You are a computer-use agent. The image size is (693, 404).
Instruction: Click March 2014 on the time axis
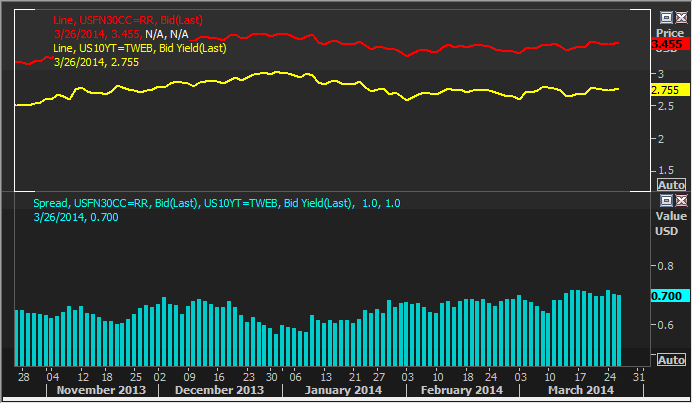coord(580,391)
